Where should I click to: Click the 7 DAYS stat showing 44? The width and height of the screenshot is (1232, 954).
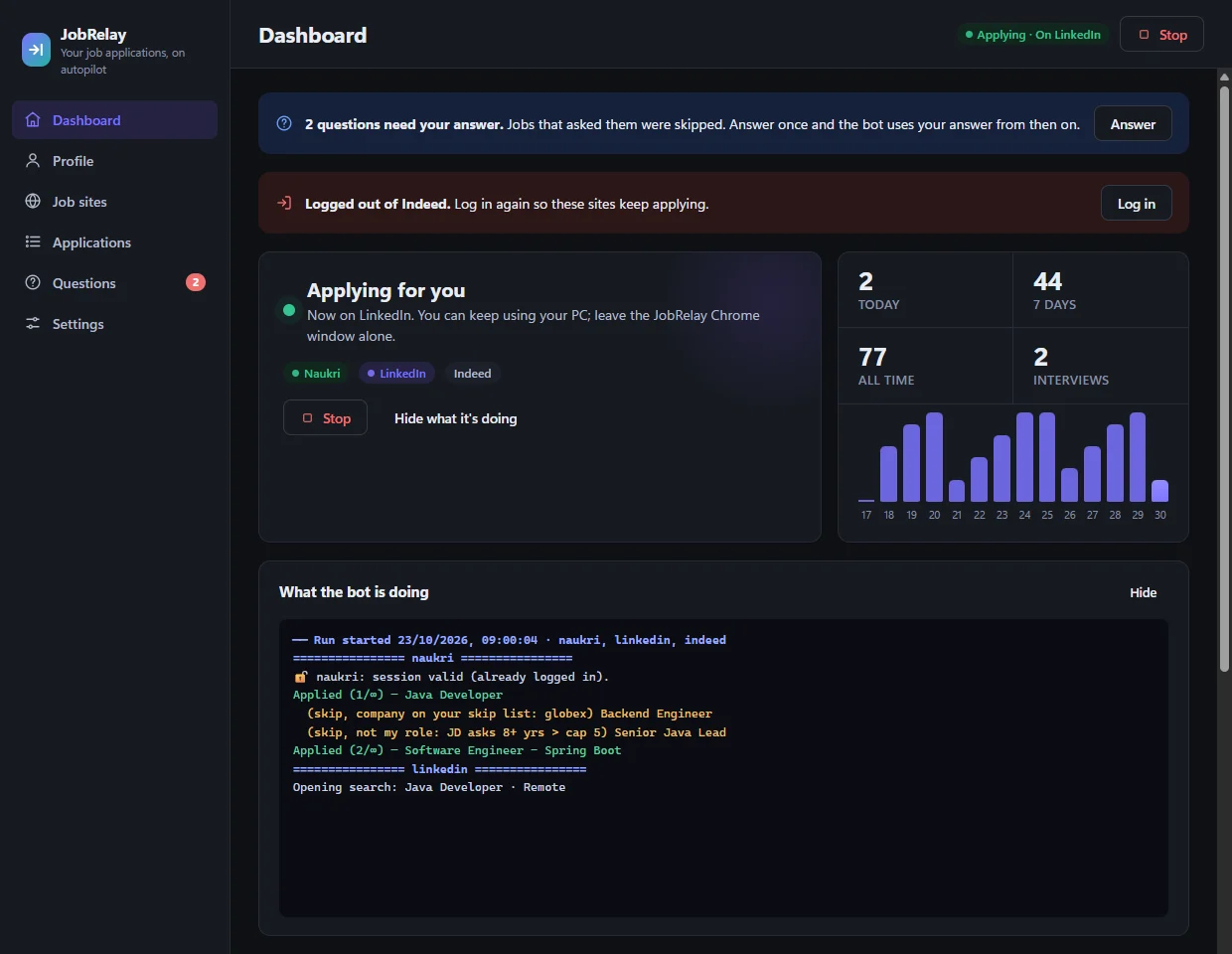(1101, 290)
